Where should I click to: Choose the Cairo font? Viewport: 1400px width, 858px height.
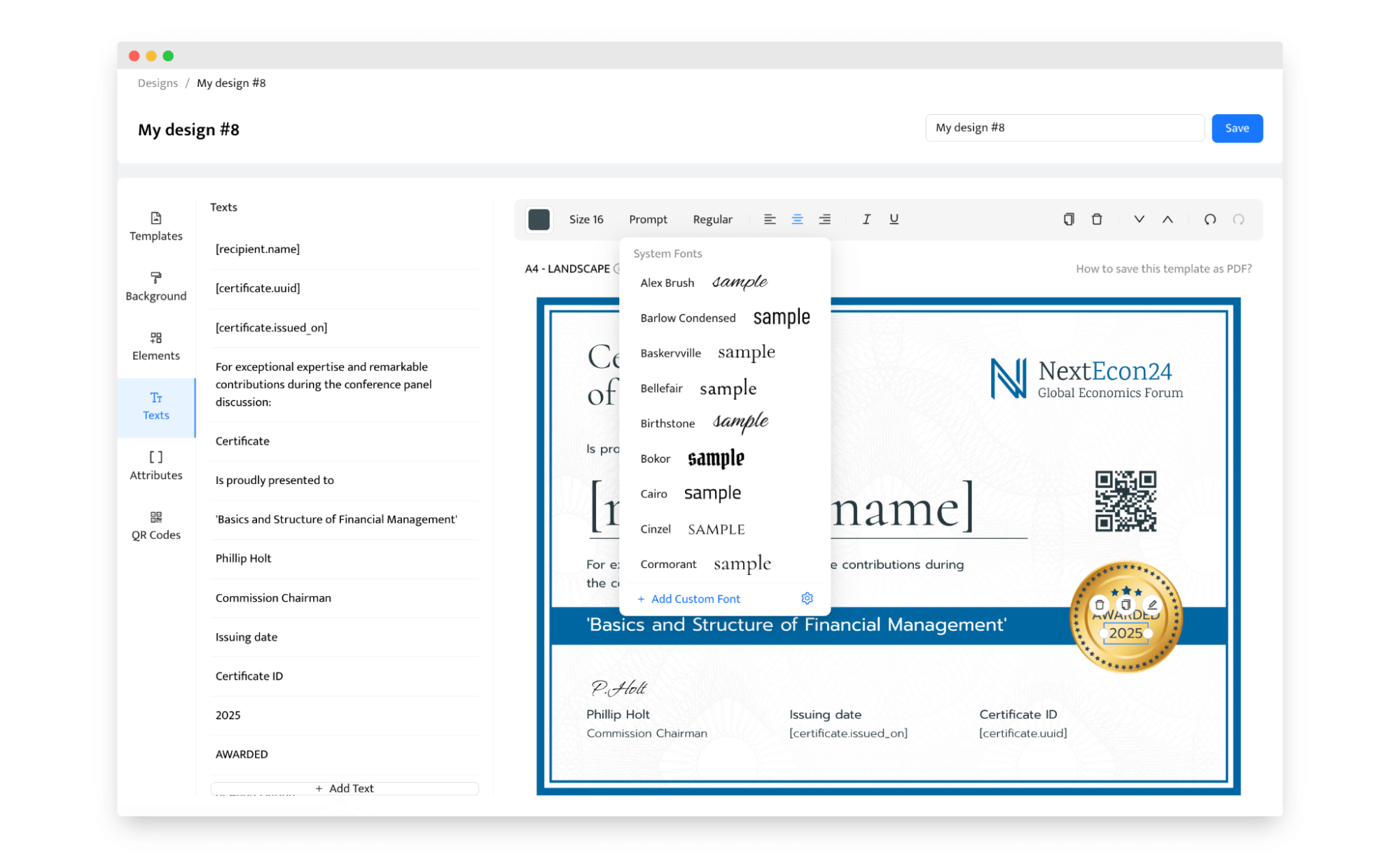tap(725, 493)
